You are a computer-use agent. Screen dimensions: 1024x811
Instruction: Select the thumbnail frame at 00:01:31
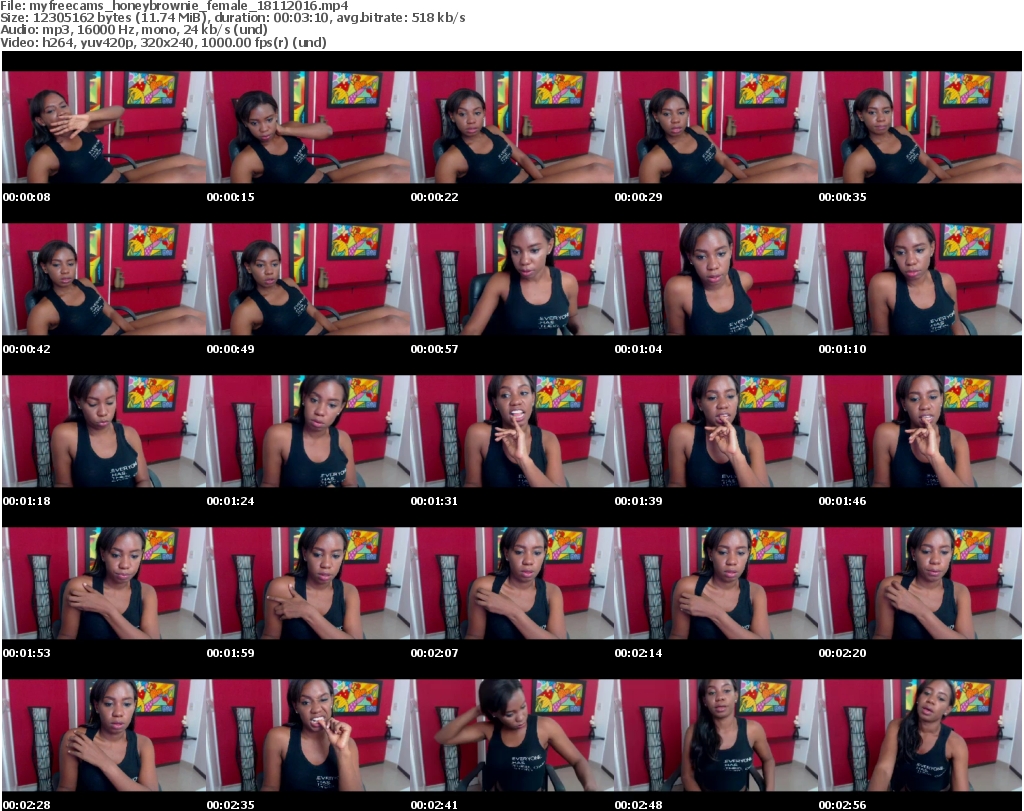pyautogui.click(x=512, y=432)
